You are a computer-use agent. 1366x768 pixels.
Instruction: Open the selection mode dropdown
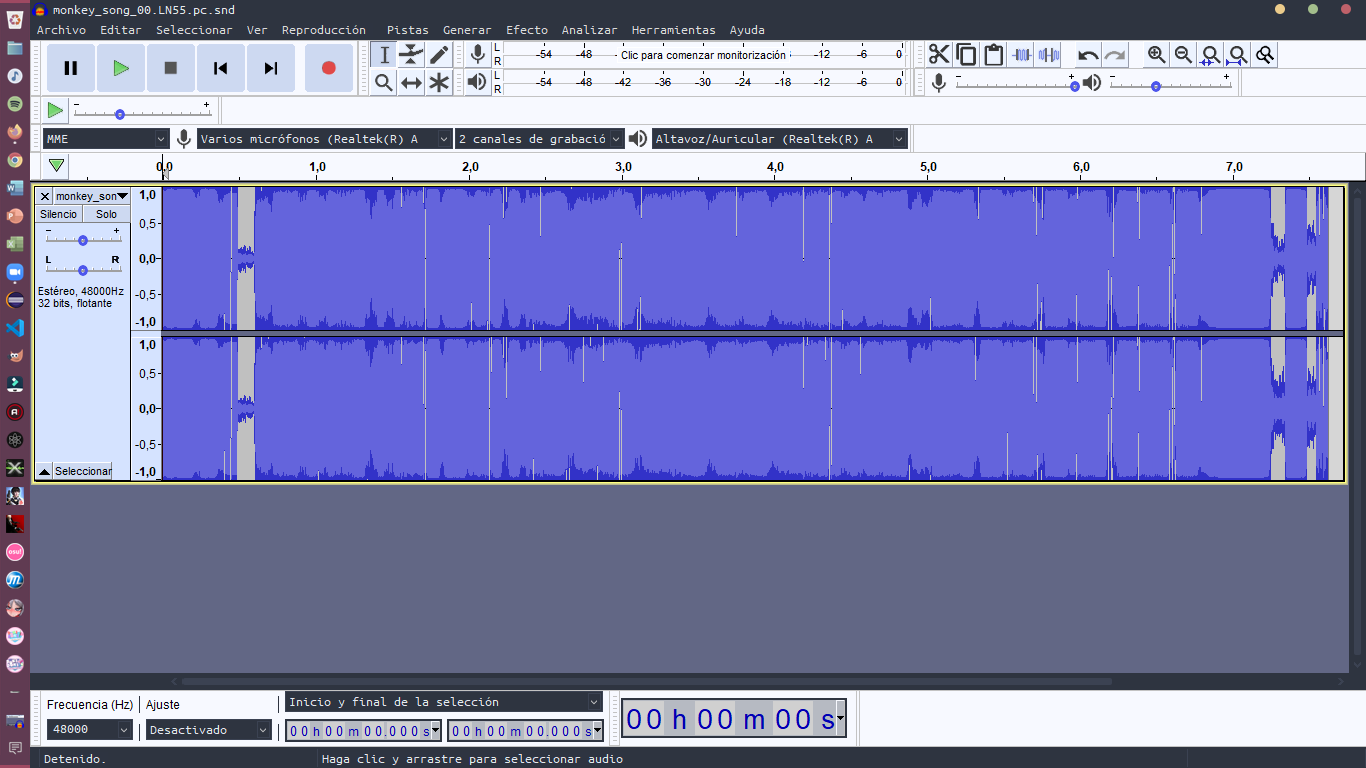click(x=444, y=702)
